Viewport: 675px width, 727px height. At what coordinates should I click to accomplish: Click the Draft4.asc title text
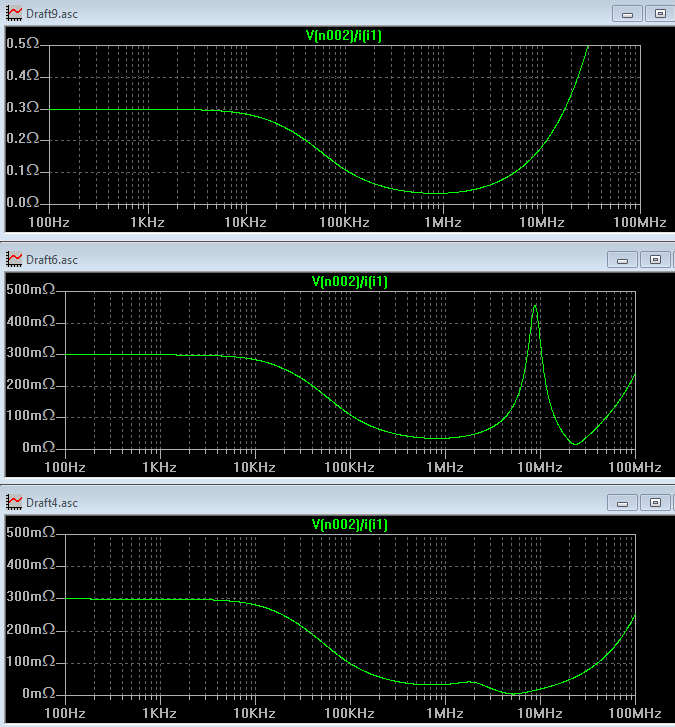point(52,503)
